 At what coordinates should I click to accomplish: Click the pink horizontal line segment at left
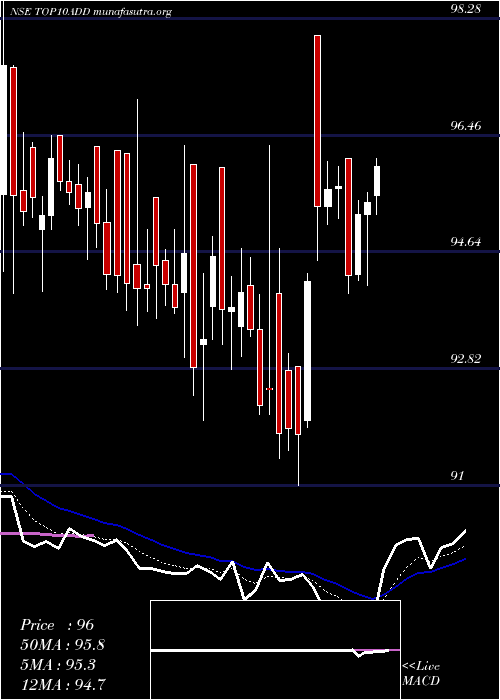pos(47,534)
